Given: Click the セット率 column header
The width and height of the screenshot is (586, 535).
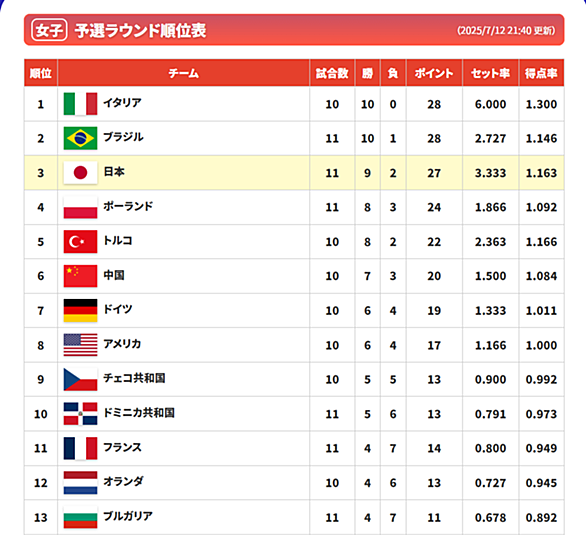Looking at the screenshot, I should 490,73.
